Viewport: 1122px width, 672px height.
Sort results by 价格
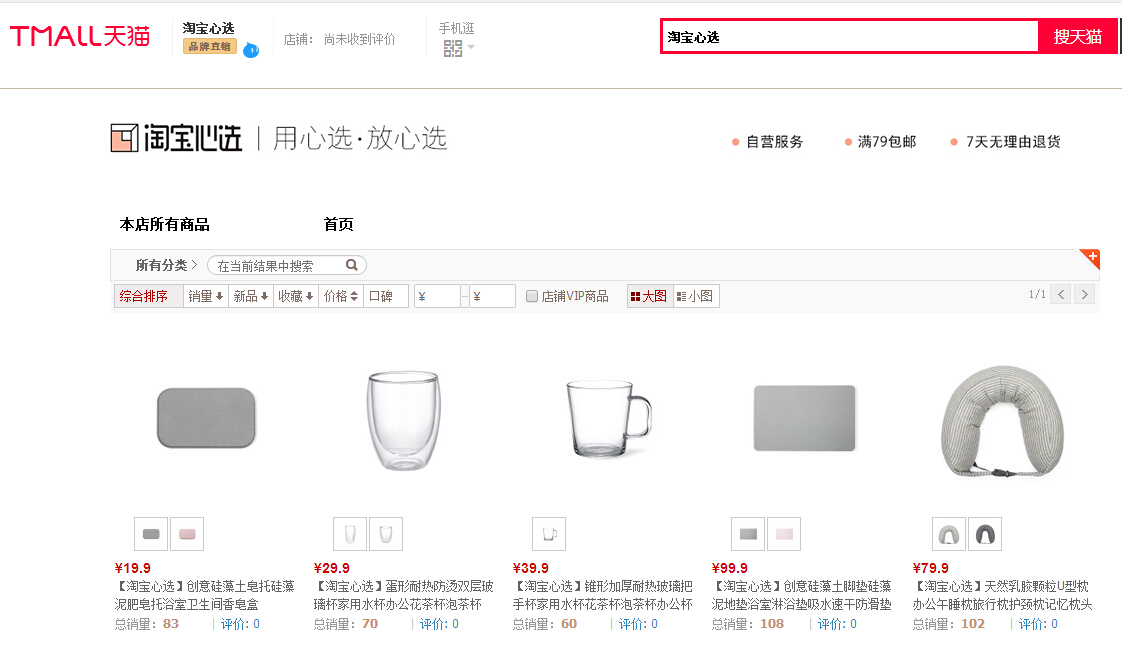tap(341, 297)
